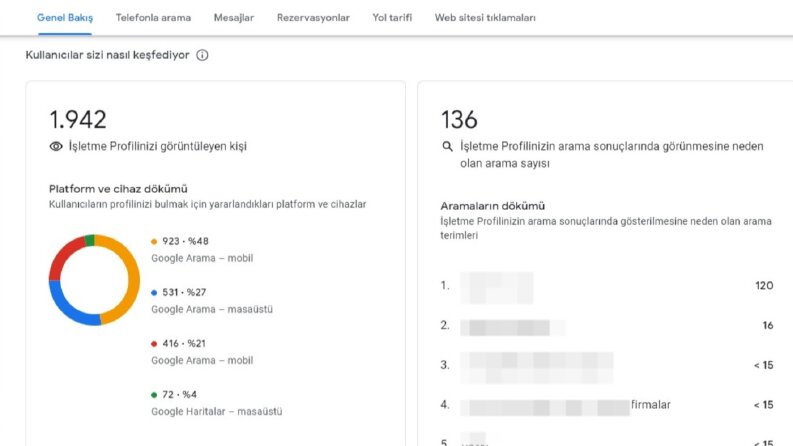Click 'İşletme Profilinizi görüntüleyen kişi' label
The height and width of the screenshot is (446, 793).
(158, 146)
